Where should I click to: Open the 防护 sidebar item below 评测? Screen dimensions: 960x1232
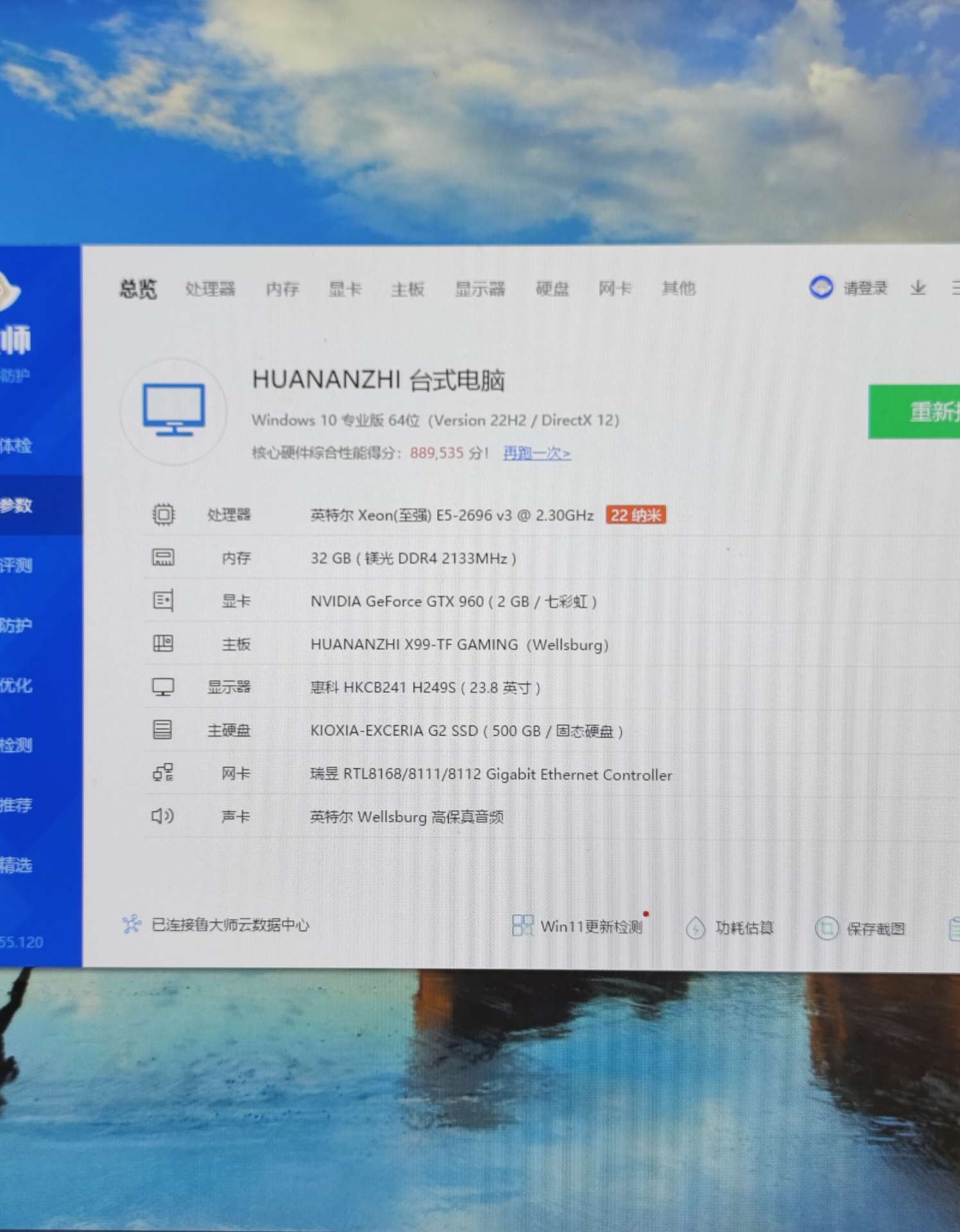17,626
